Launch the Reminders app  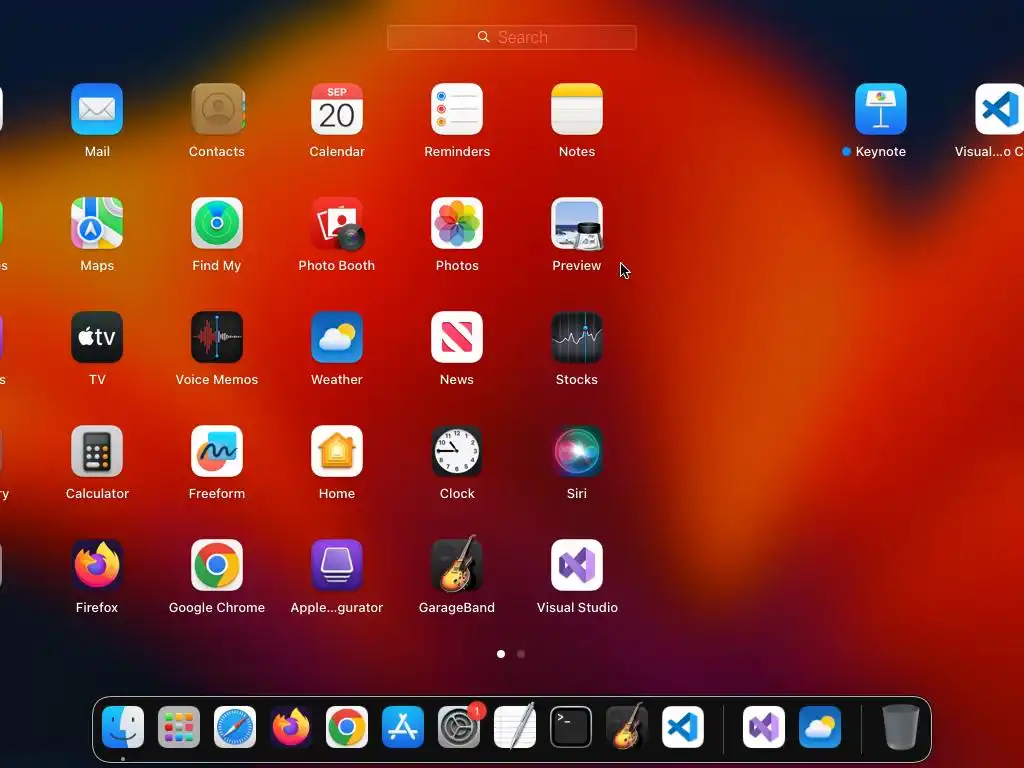point(456,109)
